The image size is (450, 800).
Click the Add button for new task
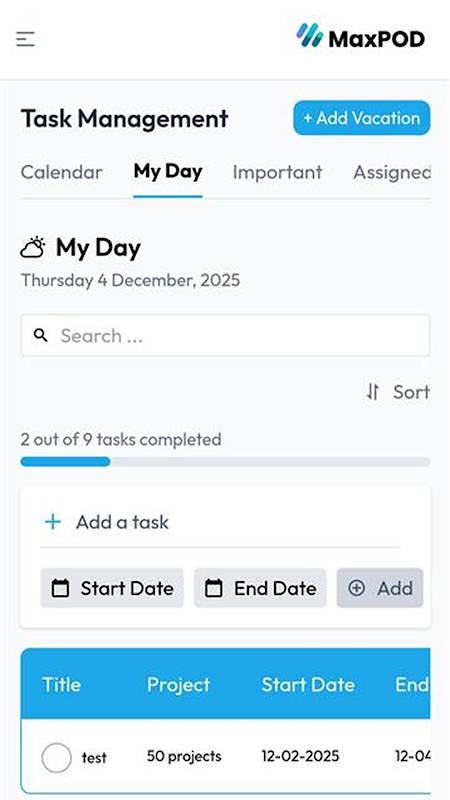coord(380,588)
